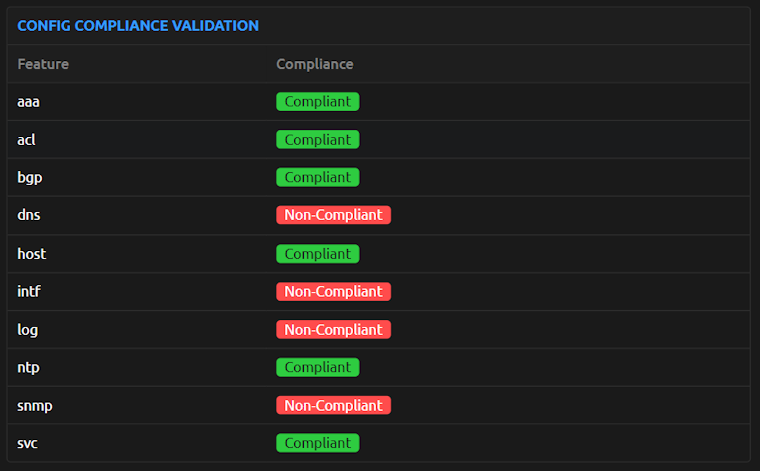760x471 pixels.
Task: Click the Compliant badge in acl row
Action: pyautogui.click(x=318, y=140)
